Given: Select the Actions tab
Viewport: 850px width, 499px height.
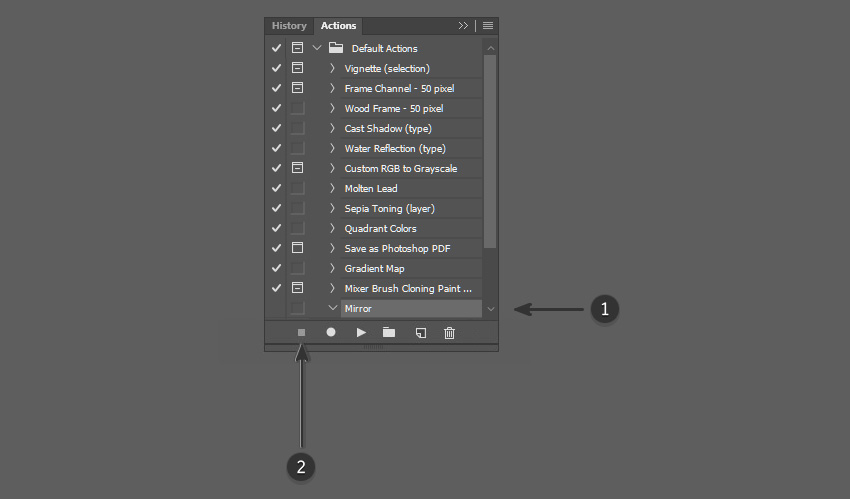Looking at the screenshot, I should (x=338, y=25).
